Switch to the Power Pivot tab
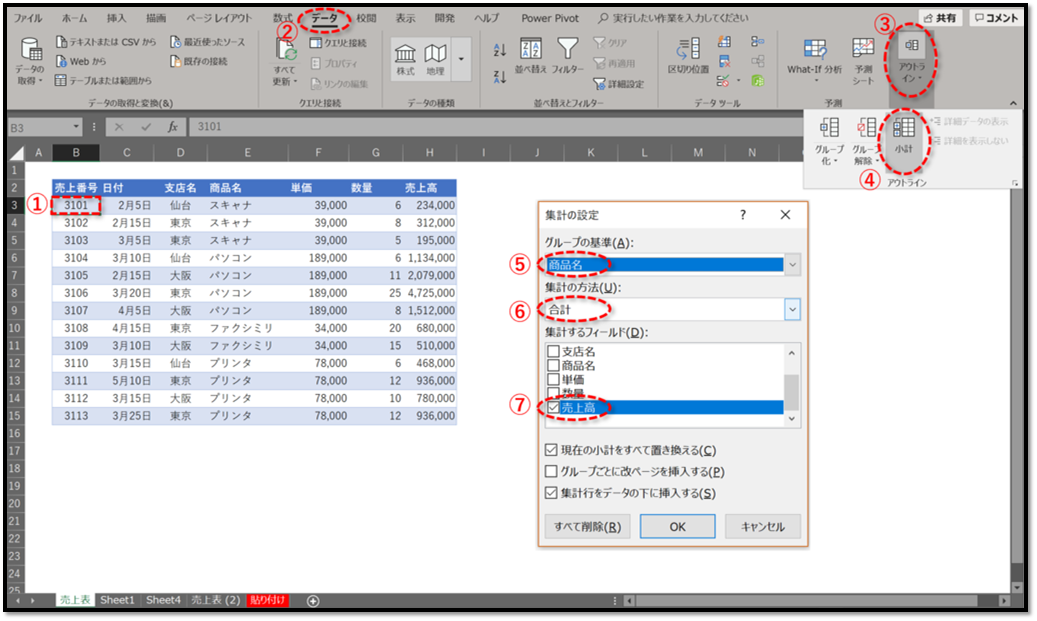Image resolution: width=1037 pixels, height=621 pixels. (550, 19)
